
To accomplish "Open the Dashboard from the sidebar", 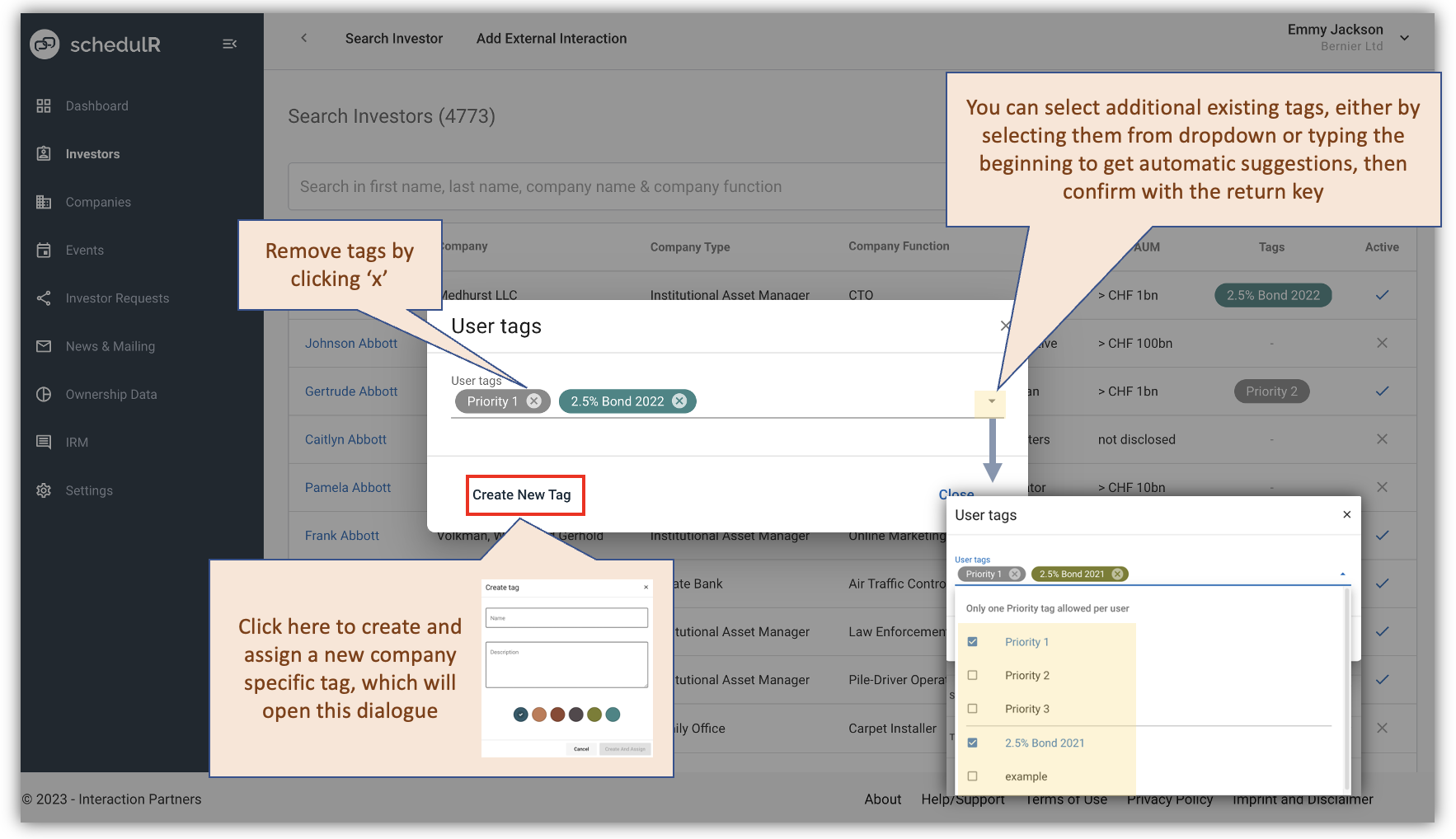I will click(x=96, y=105).
